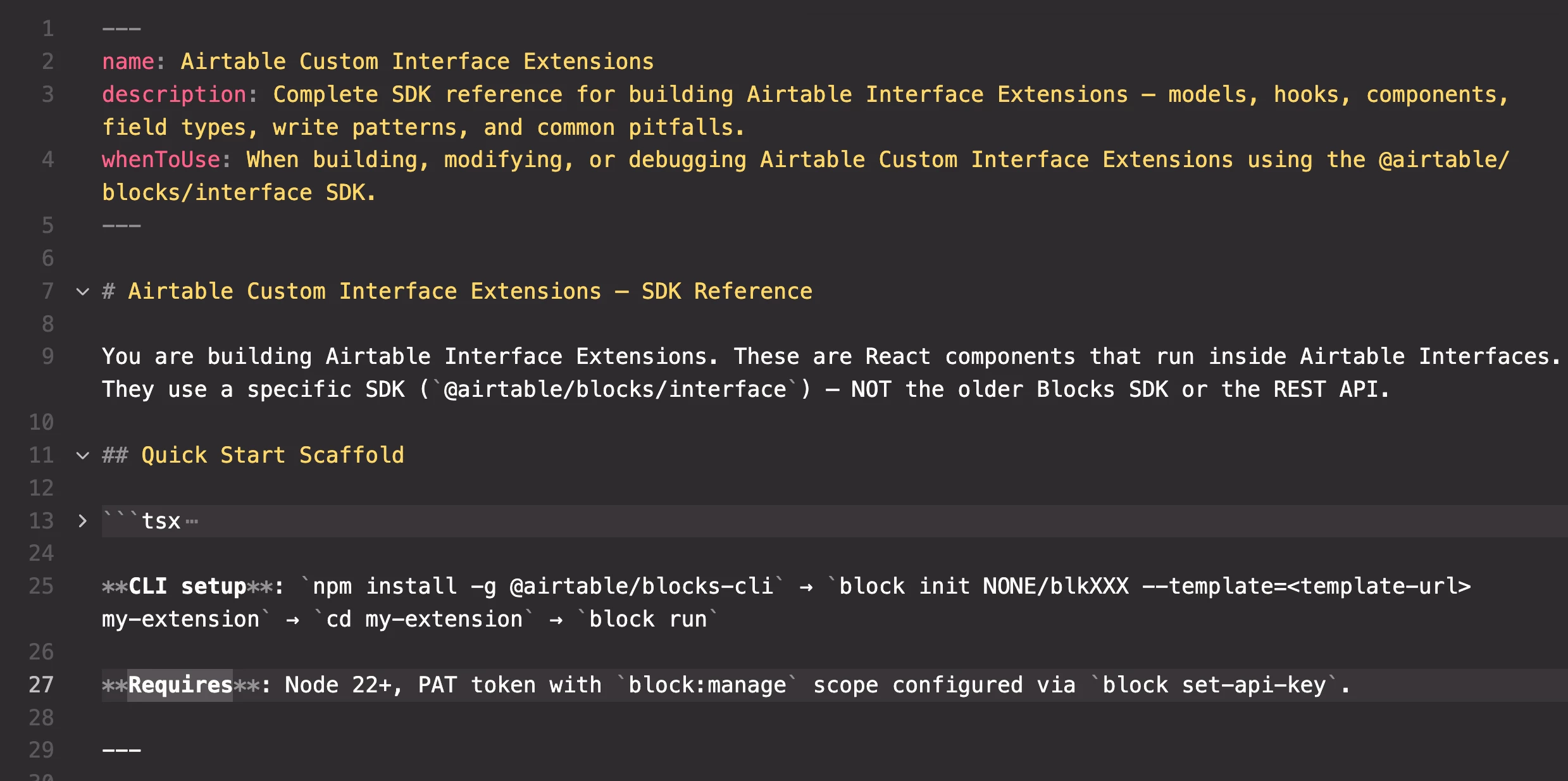Click the block run command text
This screenshot has width=1568, height=781.
point(647,620)
